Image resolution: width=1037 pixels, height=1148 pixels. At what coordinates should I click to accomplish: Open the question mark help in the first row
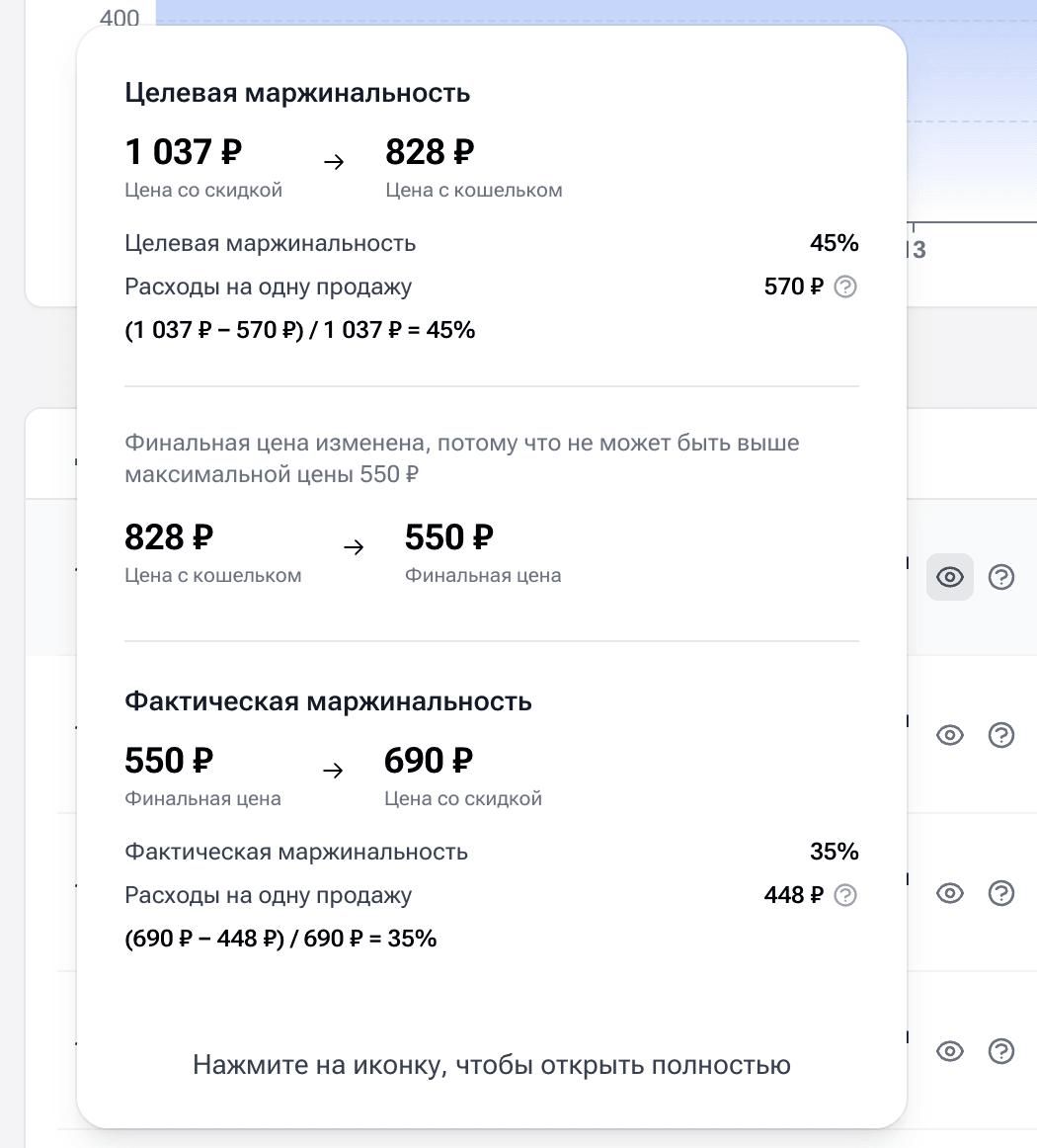(1001, 577)
